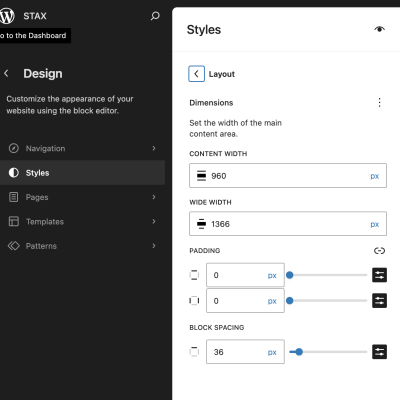Viewport: 400px width, 400px height.
Task: Unlink padding sides icon
Action: (x=379, y=250)
